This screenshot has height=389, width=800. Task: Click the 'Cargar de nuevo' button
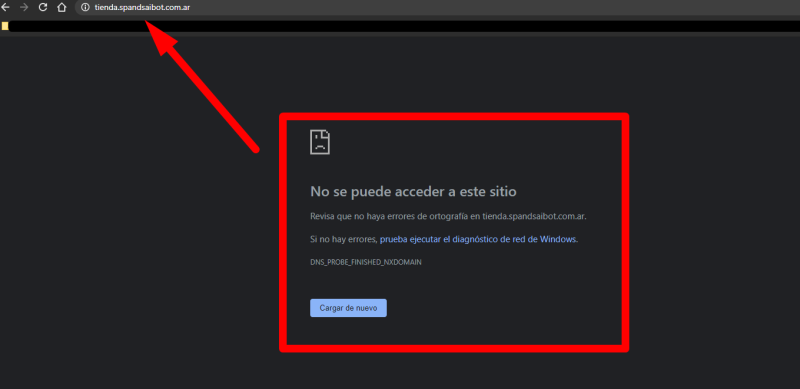click(348, 308)
